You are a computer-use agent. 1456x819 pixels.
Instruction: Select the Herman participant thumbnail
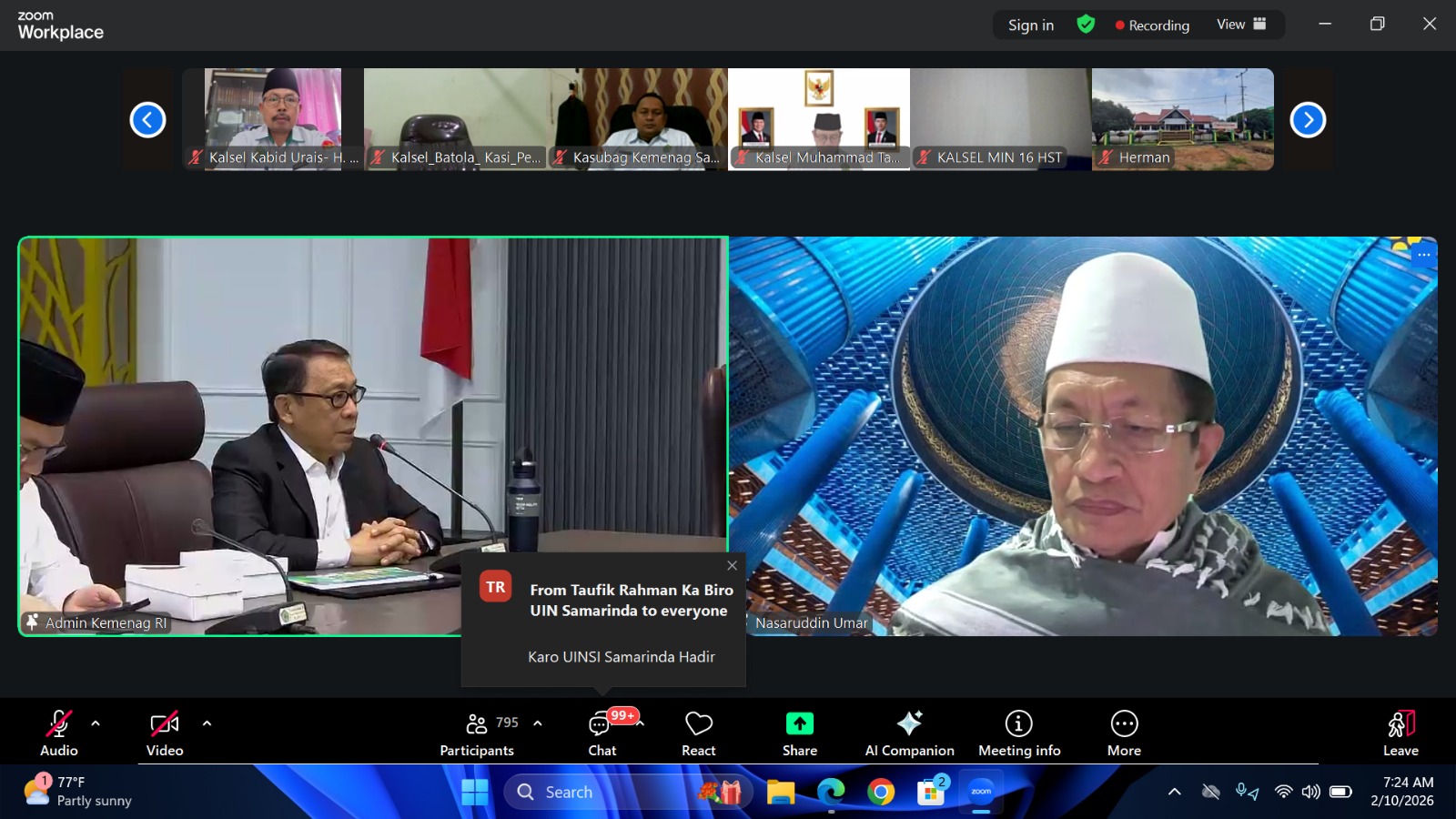point(1182,118)
